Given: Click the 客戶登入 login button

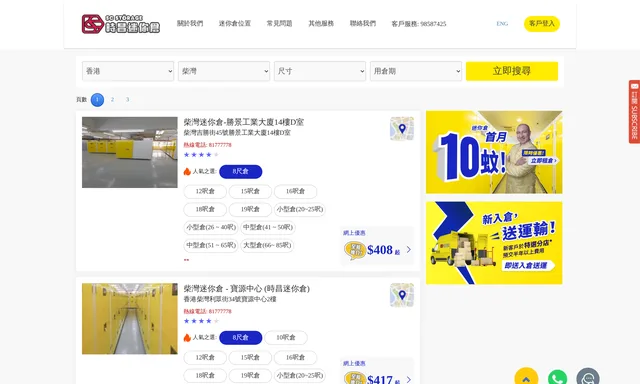Looking at the screenshot, I should pyautogui.click(x=542, y=24).
